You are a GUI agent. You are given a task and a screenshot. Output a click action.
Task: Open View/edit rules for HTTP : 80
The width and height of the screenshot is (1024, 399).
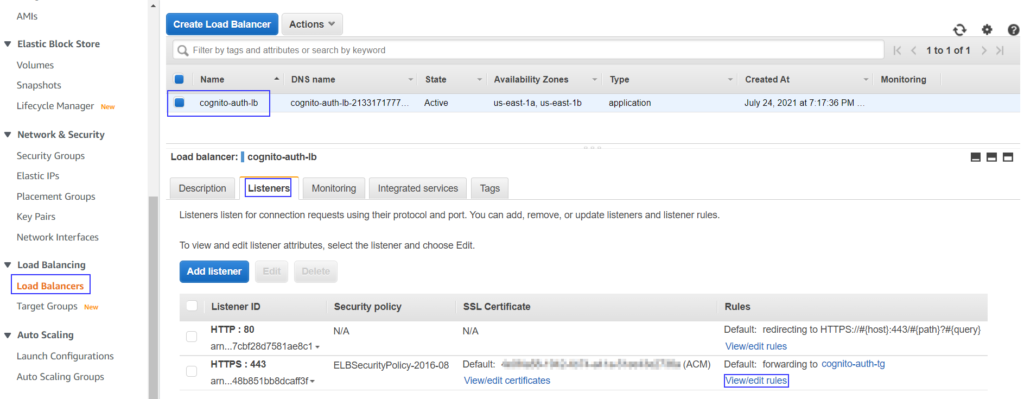coord(756,346)
